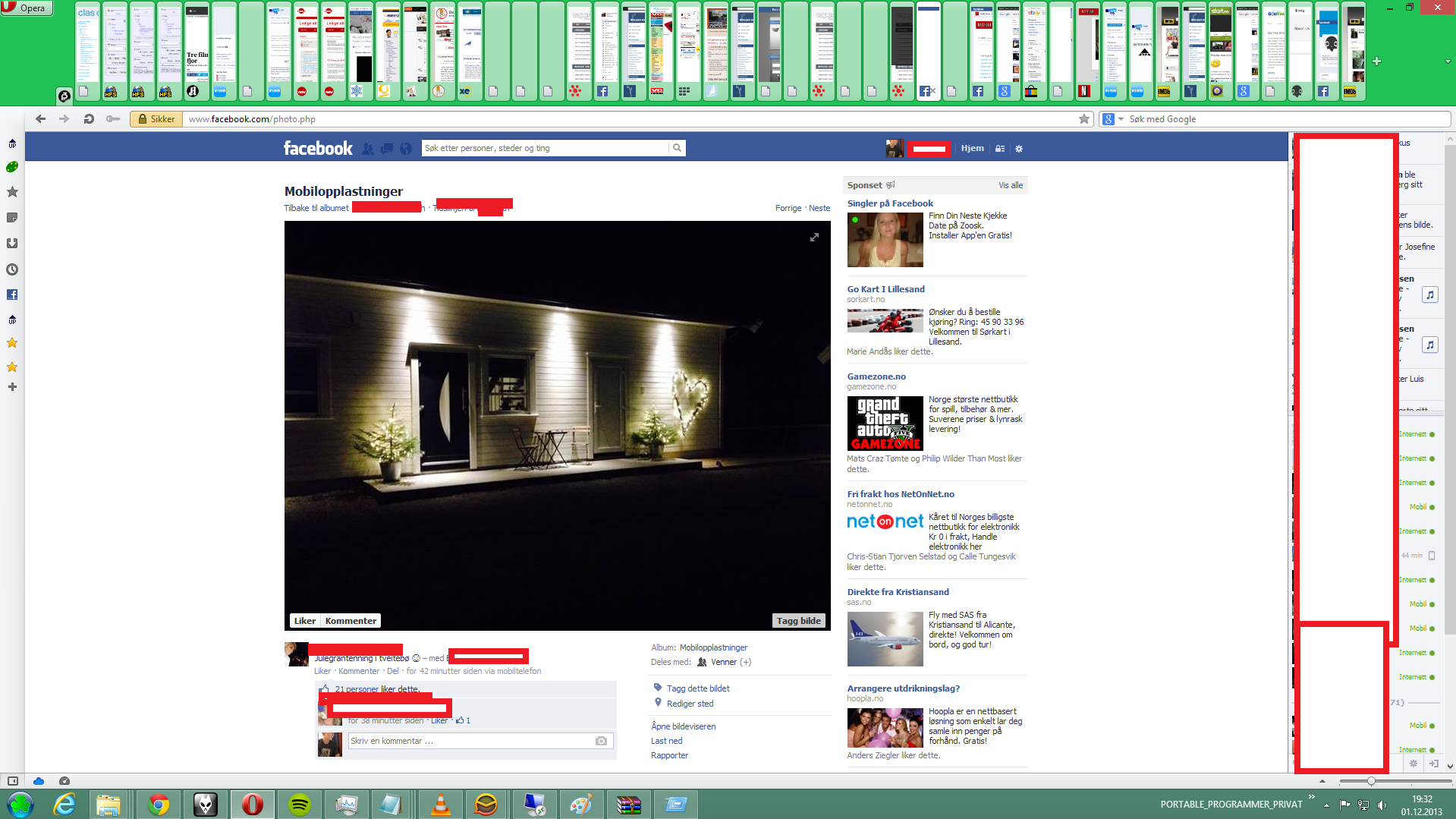
Task: Click Liker button on the photo
Action: 305,621
